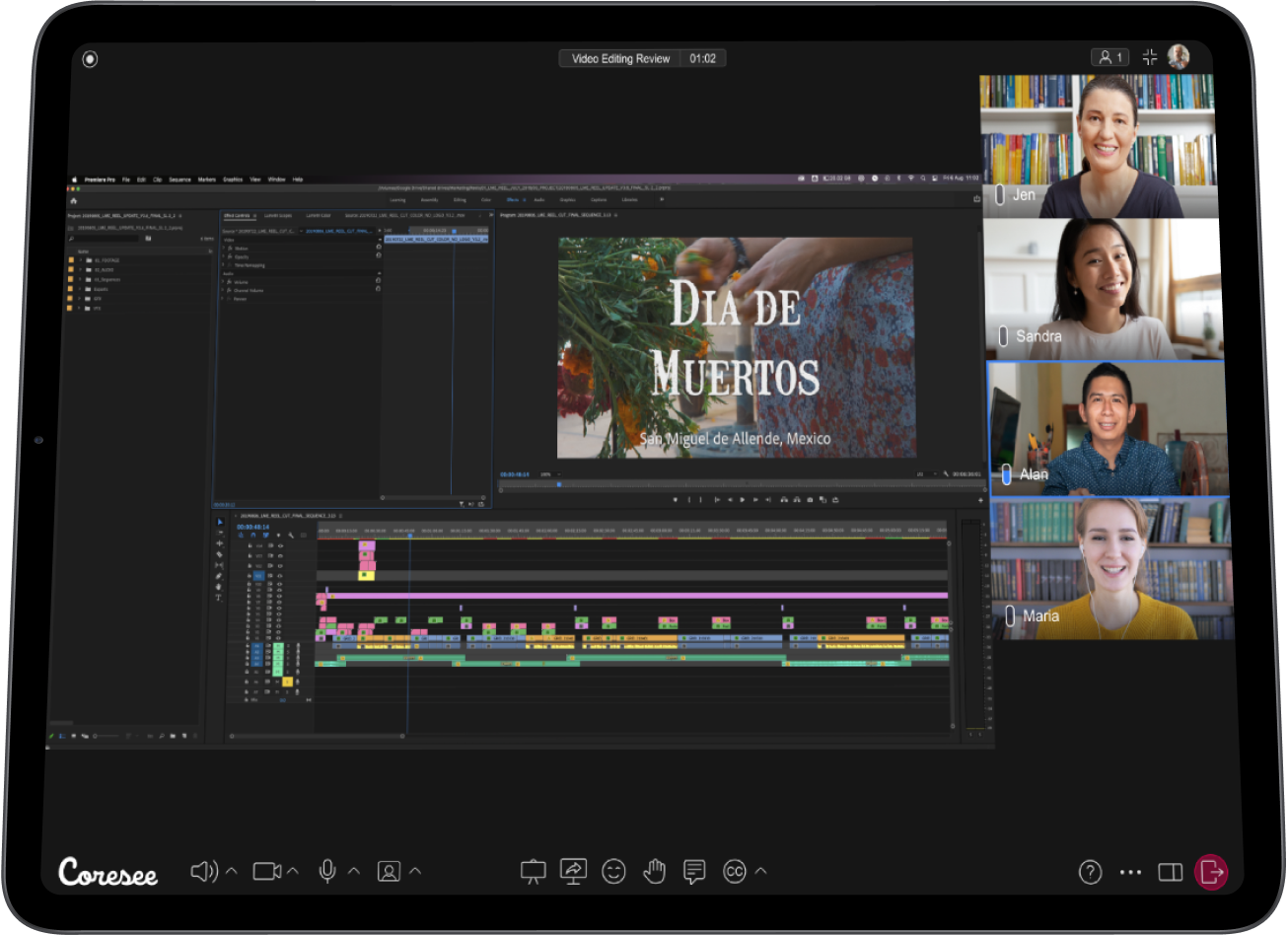1288x935 pixels.
Task: Open the chat message icon
Action: 694,872
